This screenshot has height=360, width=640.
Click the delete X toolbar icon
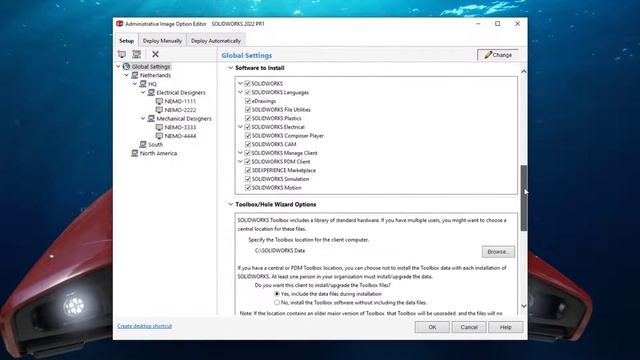click(x=156, y=54)
